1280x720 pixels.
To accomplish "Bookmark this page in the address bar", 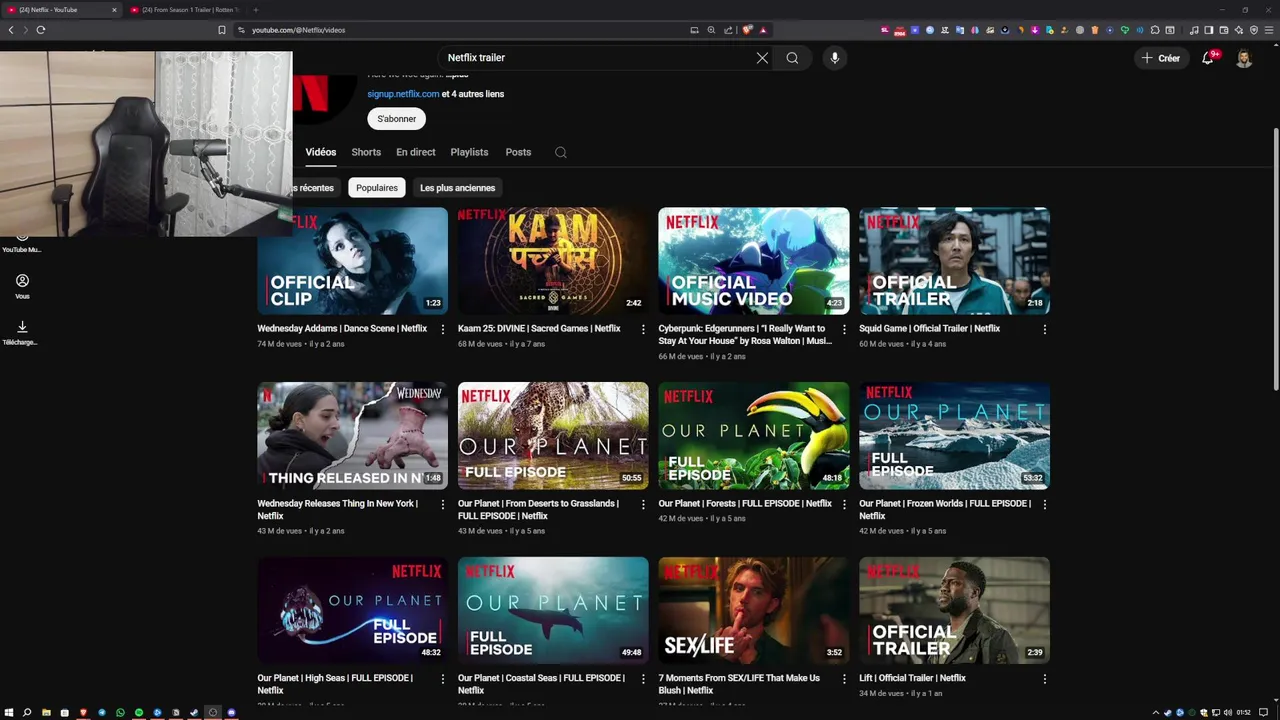I will click(222, 30).
